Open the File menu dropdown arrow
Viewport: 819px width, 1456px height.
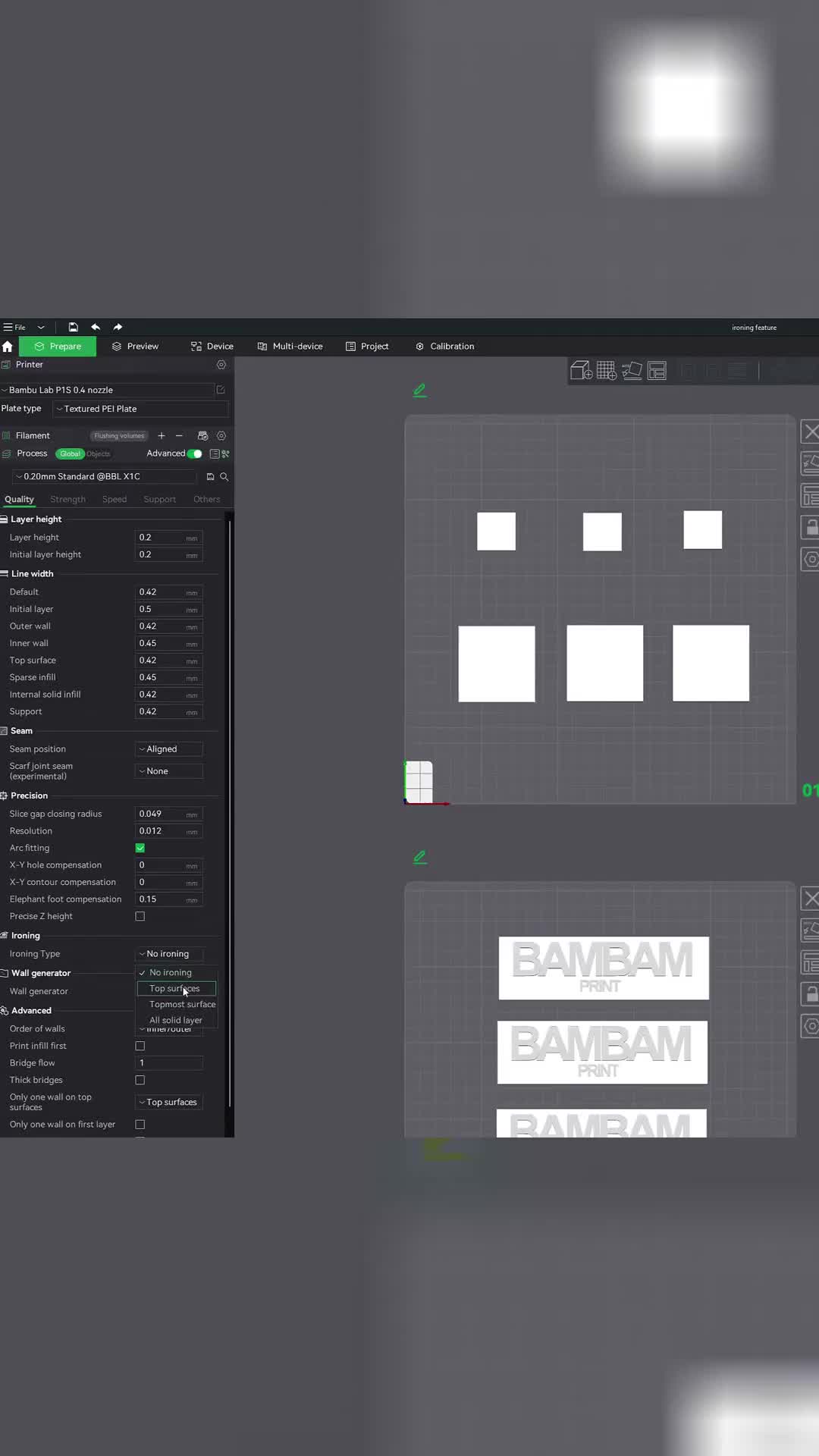(41, 327)
